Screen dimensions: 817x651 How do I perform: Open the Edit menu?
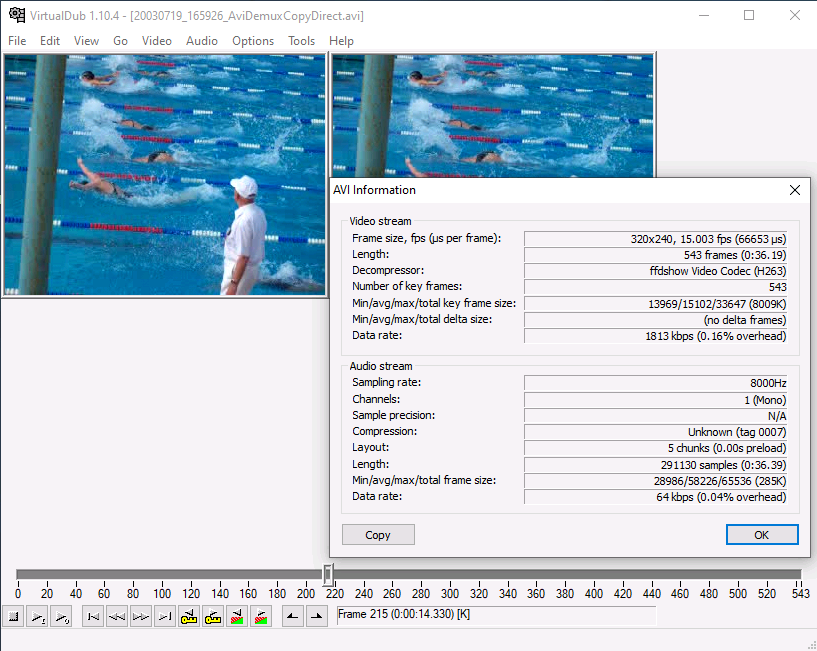[50, 41]
